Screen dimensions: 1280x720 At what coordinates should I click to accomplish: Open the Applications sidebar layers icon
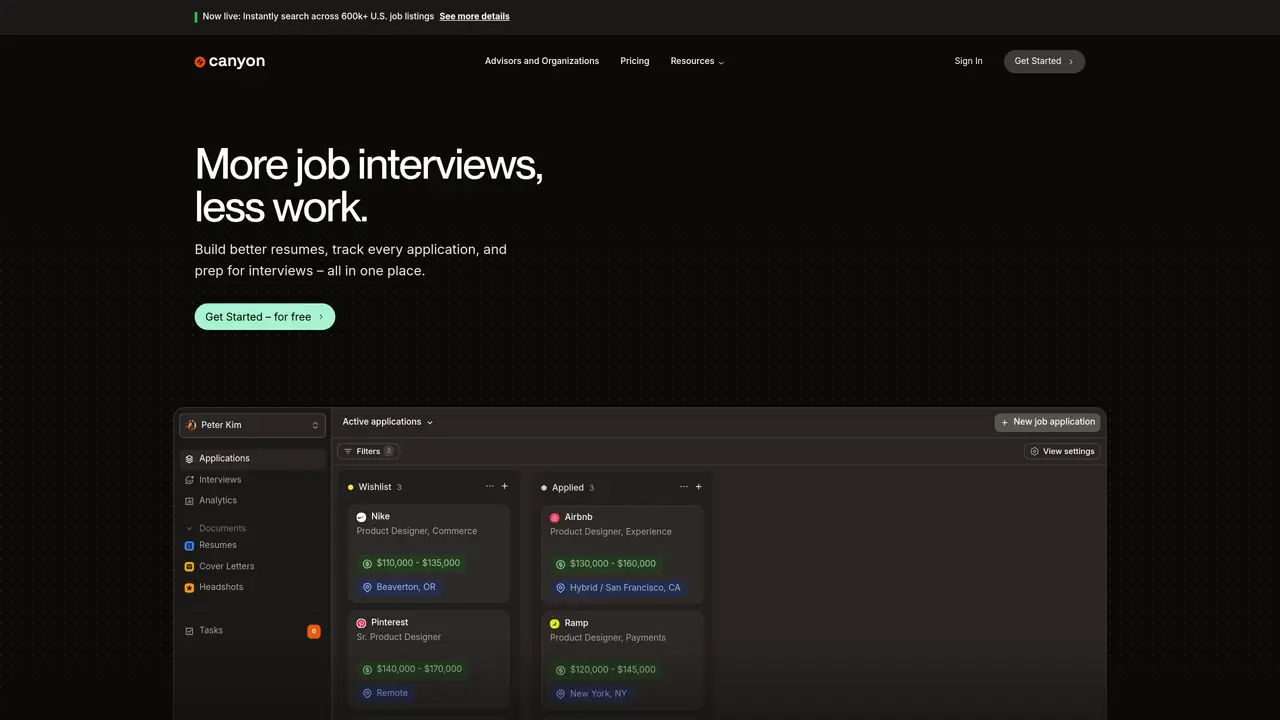tap(189, 459)
